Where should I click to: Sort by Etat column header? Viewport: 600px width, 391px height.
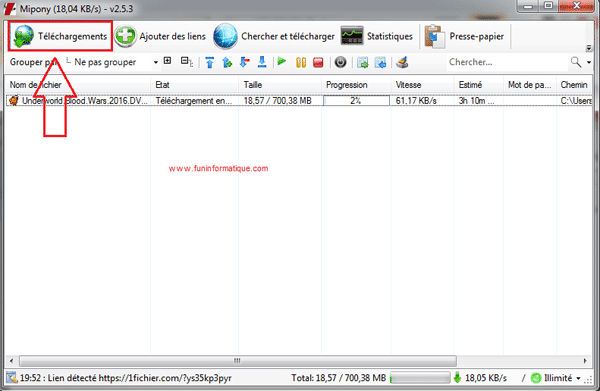pos(195,85)
